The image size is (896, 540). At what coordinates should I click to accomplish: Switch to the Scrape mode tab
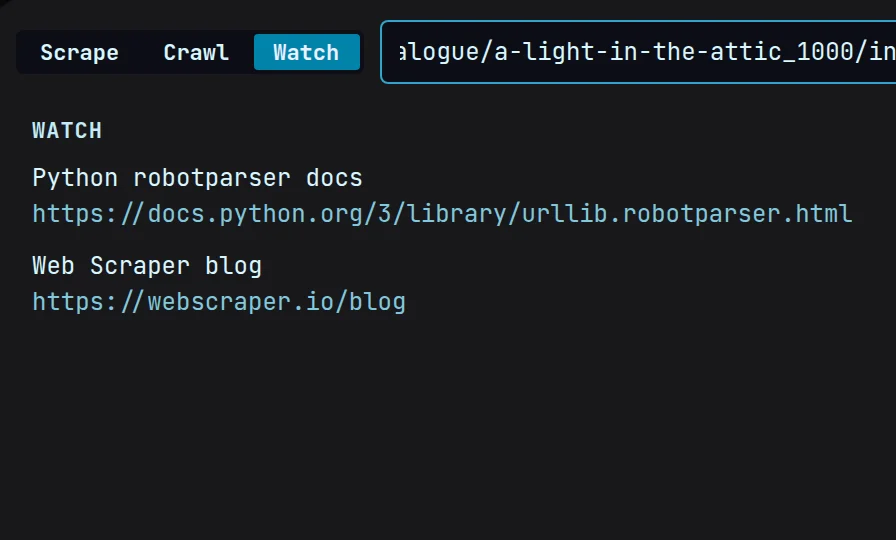(x=79, y=52)
